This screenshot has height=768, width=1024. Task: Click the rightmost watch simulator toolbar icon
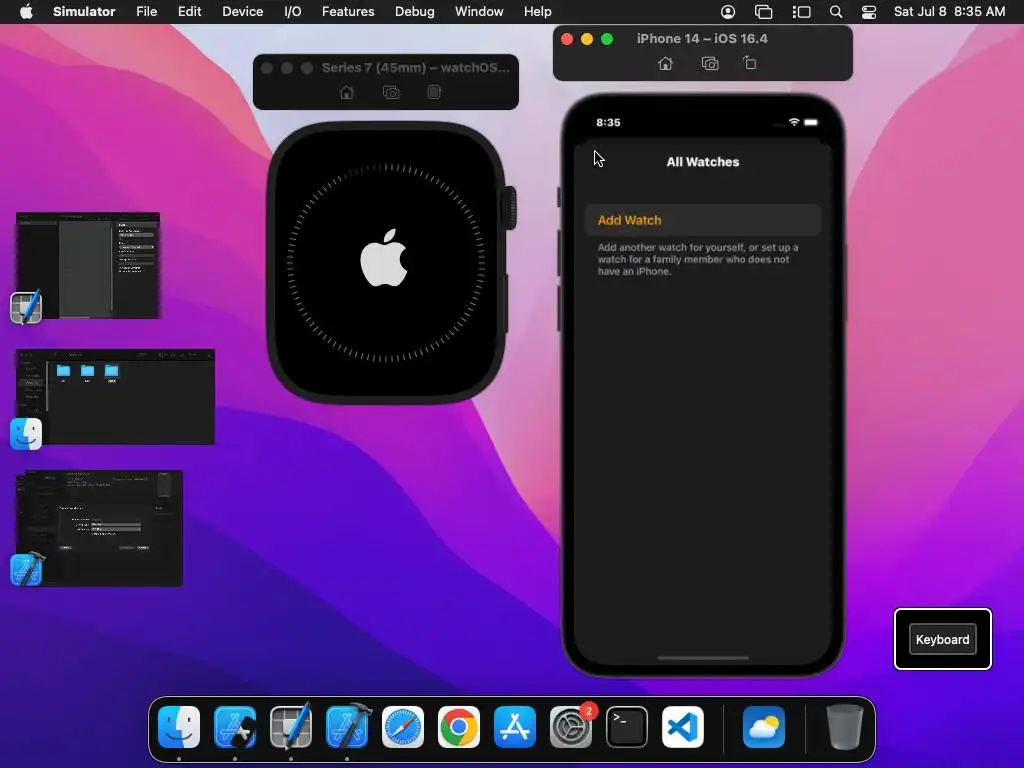pos(434,92)
